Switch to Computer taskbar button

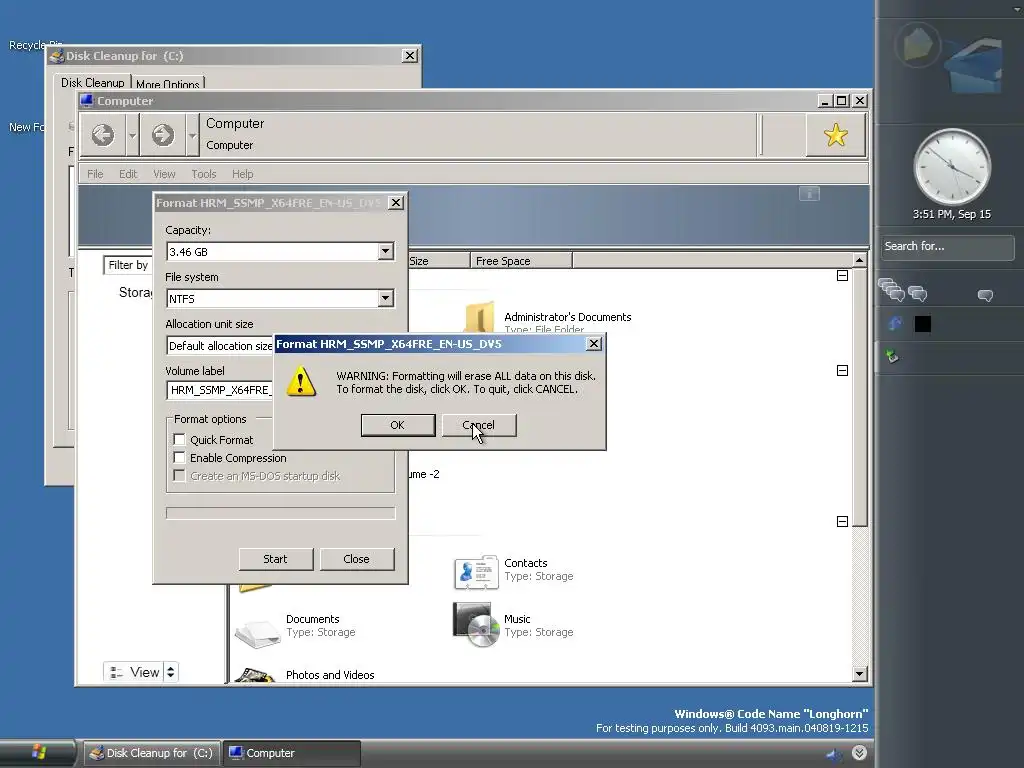pyautogui.click(x=291, y=753)
